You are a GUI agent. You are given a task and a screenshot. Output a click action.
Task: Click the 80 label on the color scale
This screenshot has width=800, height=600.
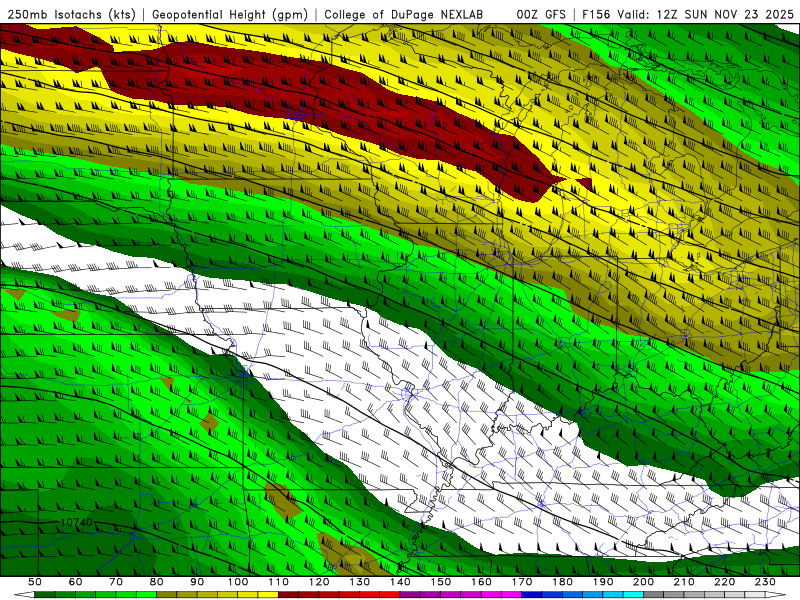tap(157, 582)
